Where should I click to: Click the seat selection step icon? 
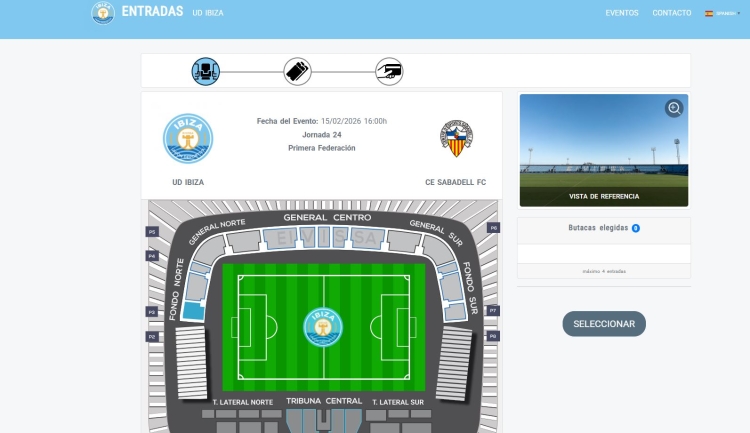coord(206,72)
